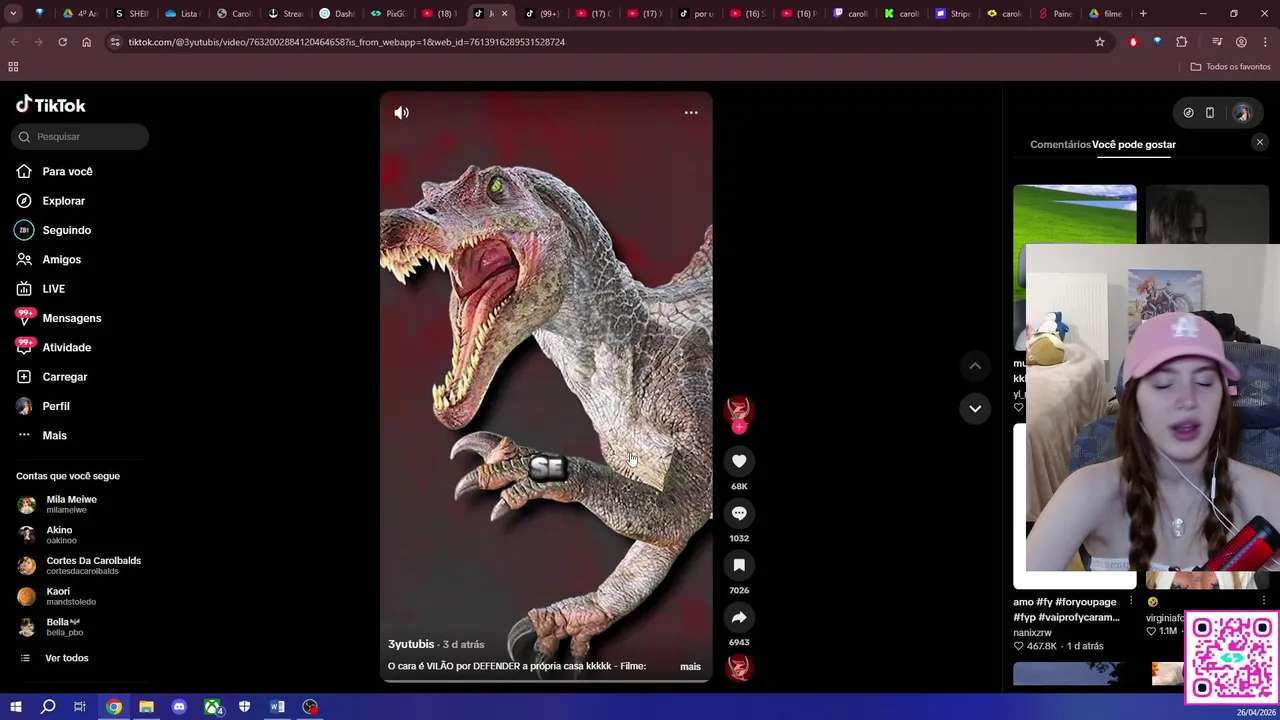This screenshot has height=720, width=1280.
Task: Open the nanixzrw author link
Action: coord(1032,632)
